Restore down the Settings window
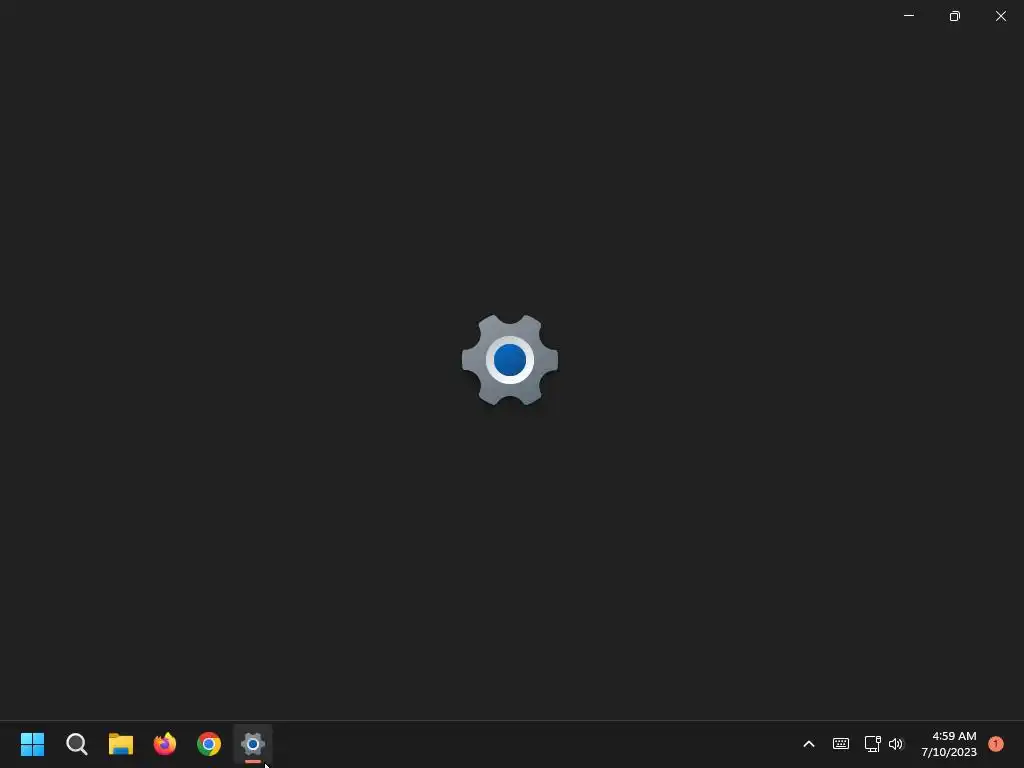This screenshot has height=768, width=1024. [x=955, y=16]
